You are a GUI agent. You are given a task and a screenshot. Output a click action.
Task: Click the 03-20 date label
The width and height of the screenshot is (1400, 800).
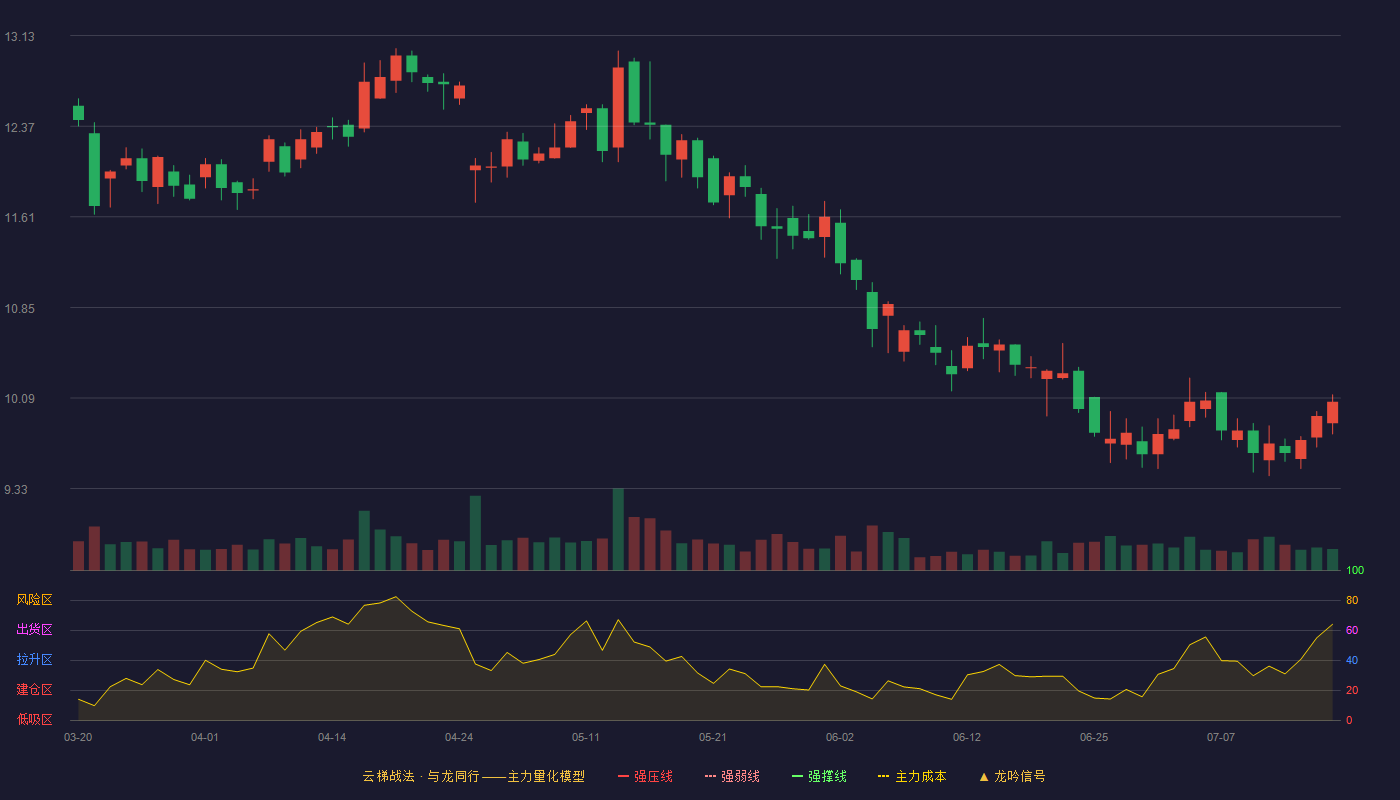78,737
